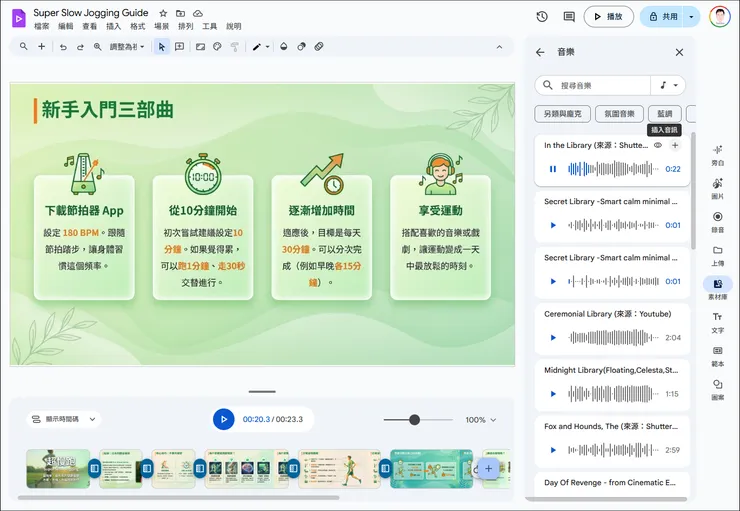Open the 文字 text sidebar tool
Viewport: 740px width, 511px height.
(717, 322)
